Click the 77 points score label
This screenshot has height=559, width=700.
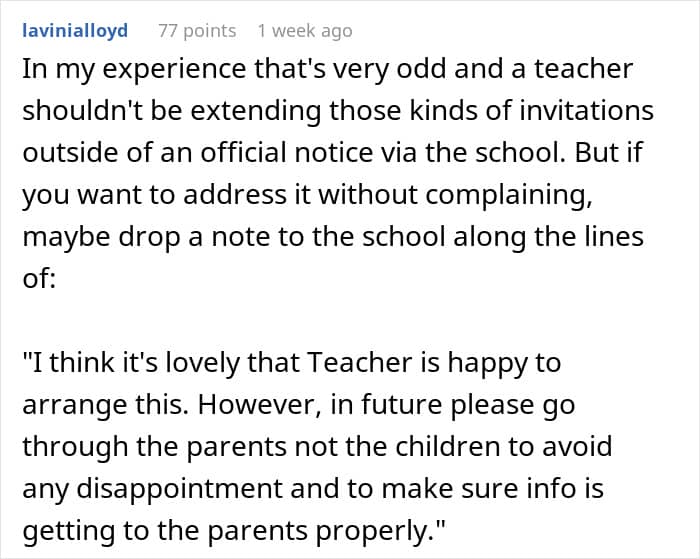tap(197, 31)
